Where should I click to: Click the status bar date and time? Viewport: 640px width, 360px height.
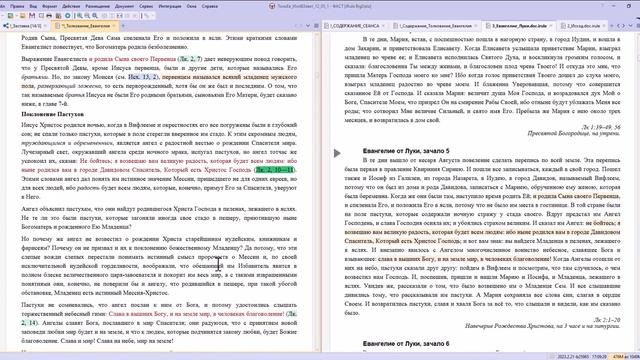[x=582, y=357]
